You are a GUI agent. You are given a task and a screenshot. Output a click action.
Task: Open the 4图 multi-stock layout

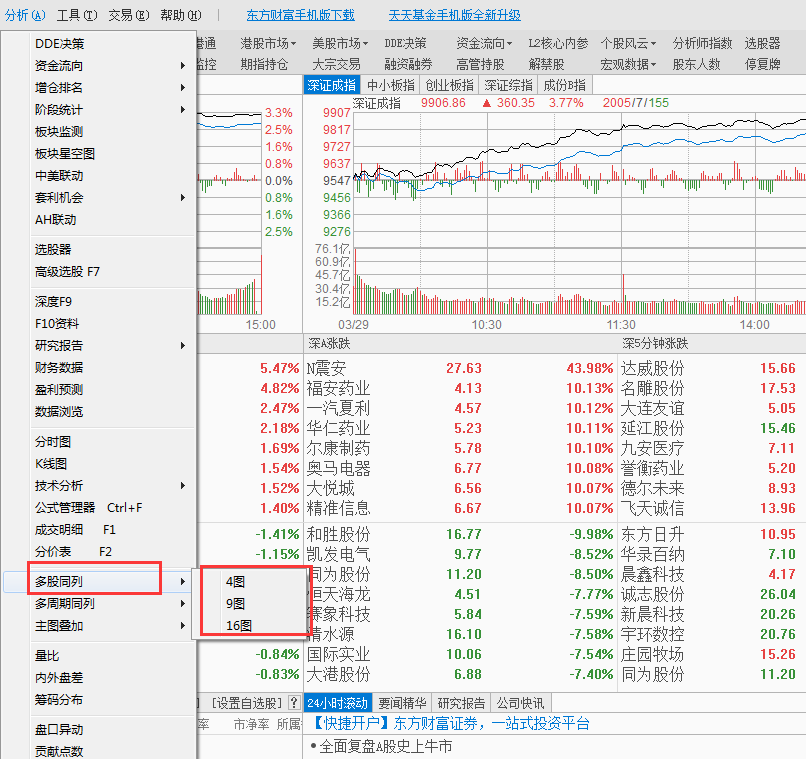pos(236,581)
